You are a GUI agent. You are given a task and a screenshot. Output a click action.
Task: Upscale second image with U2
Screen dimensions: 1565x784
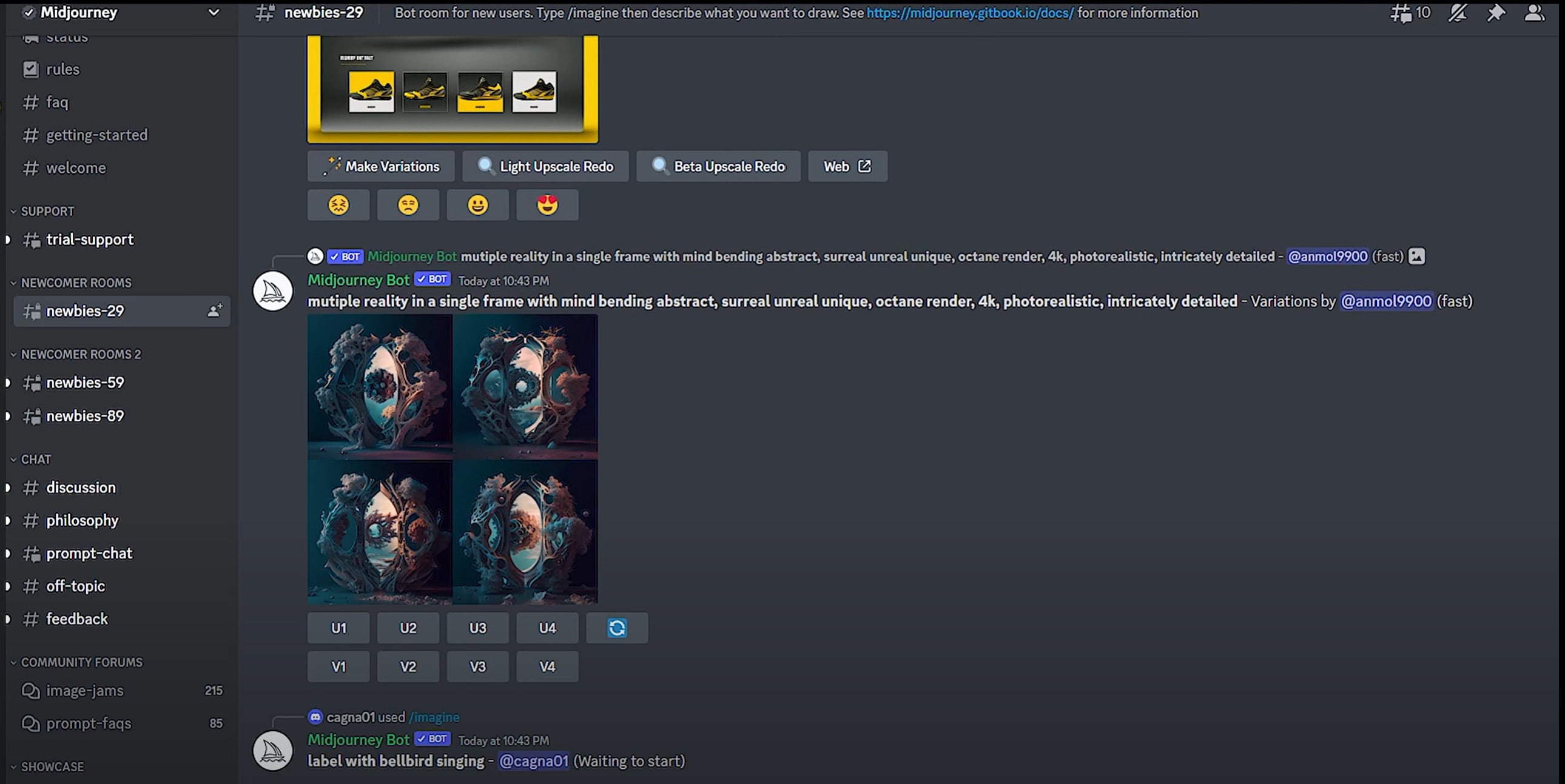(x=408, y=628)
